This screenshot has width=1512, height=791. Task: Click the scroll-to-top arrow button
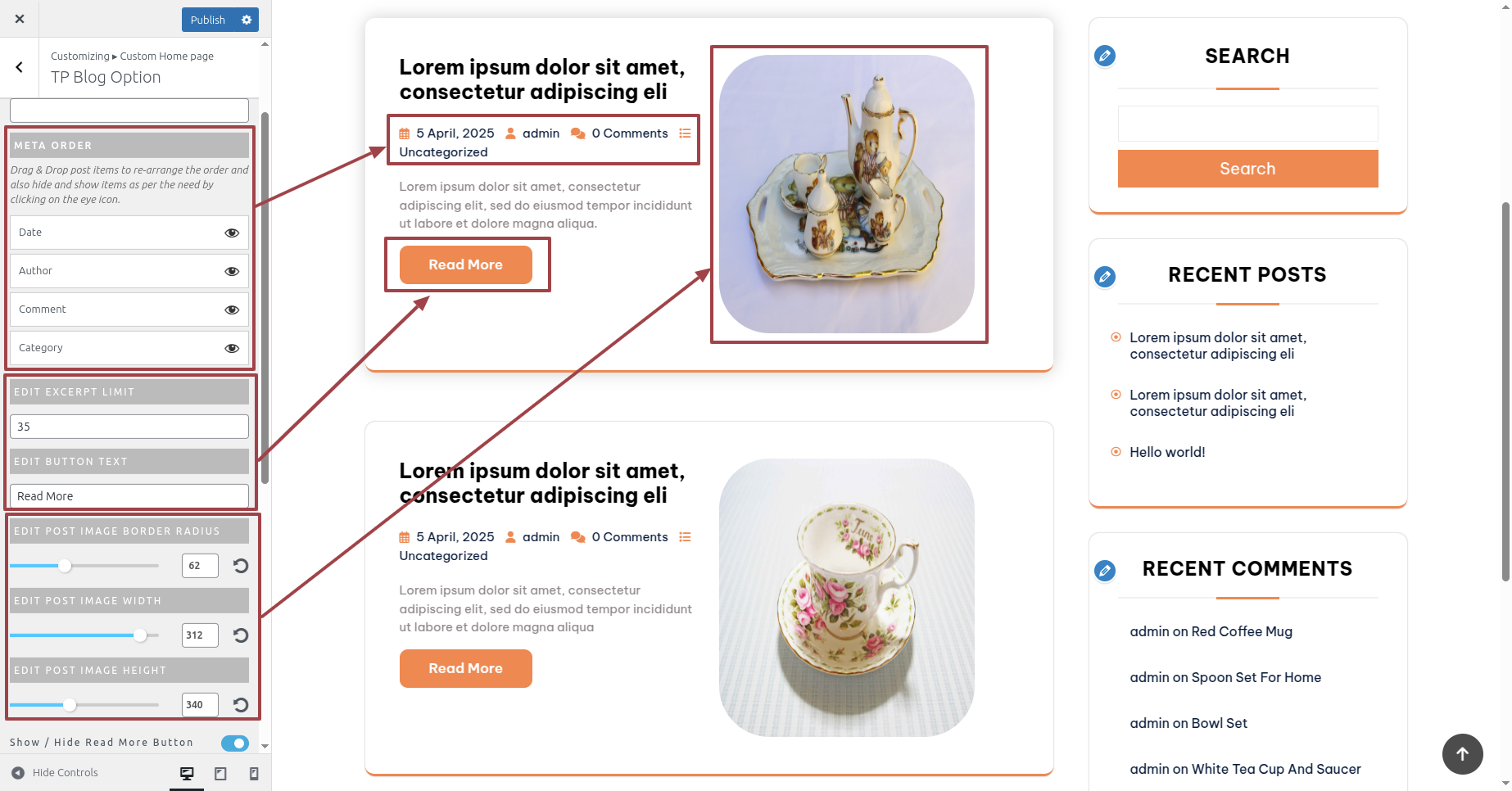click(1463, 753)
